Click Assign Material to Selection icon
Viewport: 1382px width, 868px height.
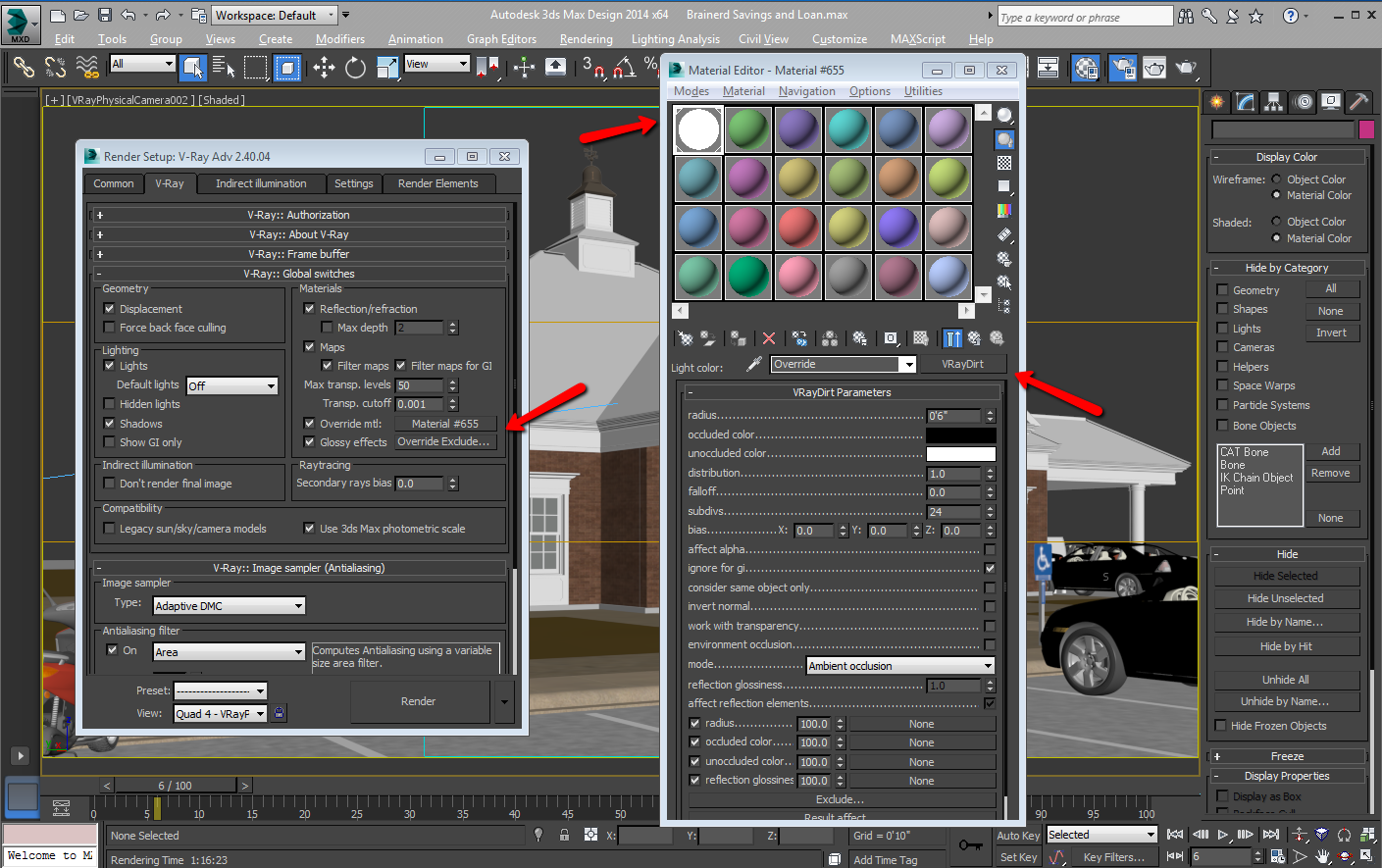[739, 338]
